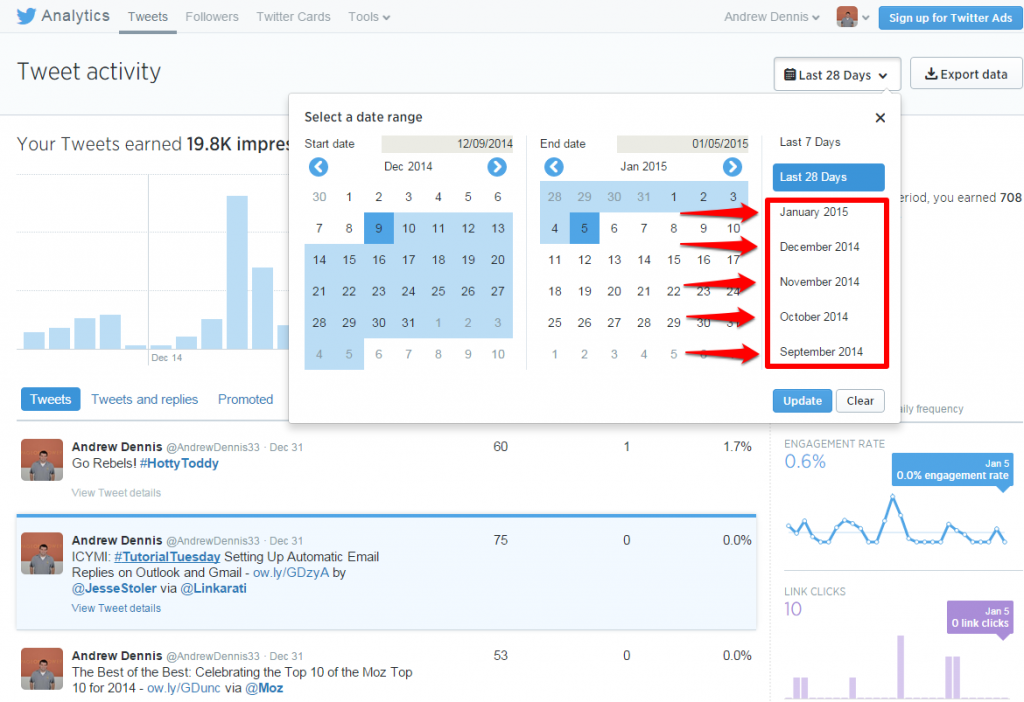The image size is (1024, 702).
Task: Switch to the Followers tab
Action: [211, 16]
